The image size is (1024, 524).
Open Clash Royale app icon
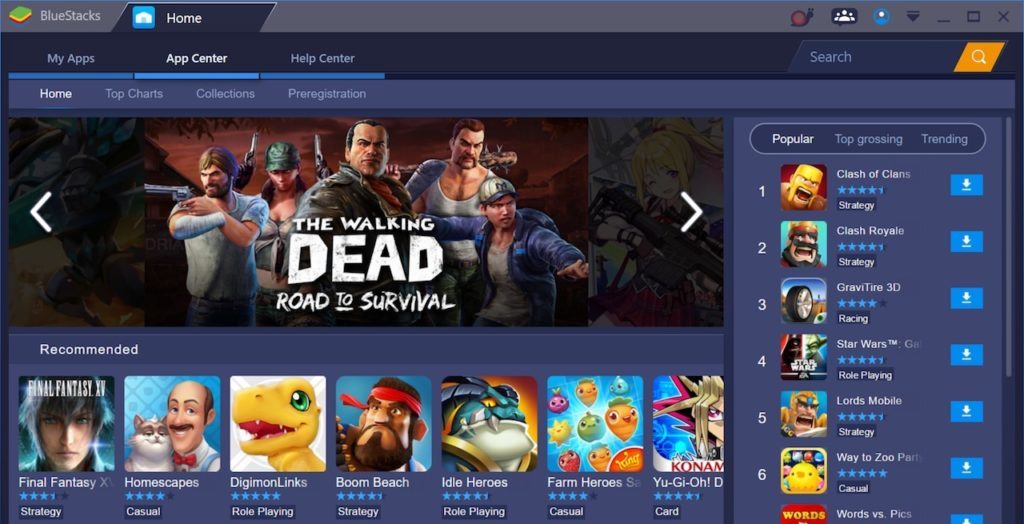(x=803, y=244)
